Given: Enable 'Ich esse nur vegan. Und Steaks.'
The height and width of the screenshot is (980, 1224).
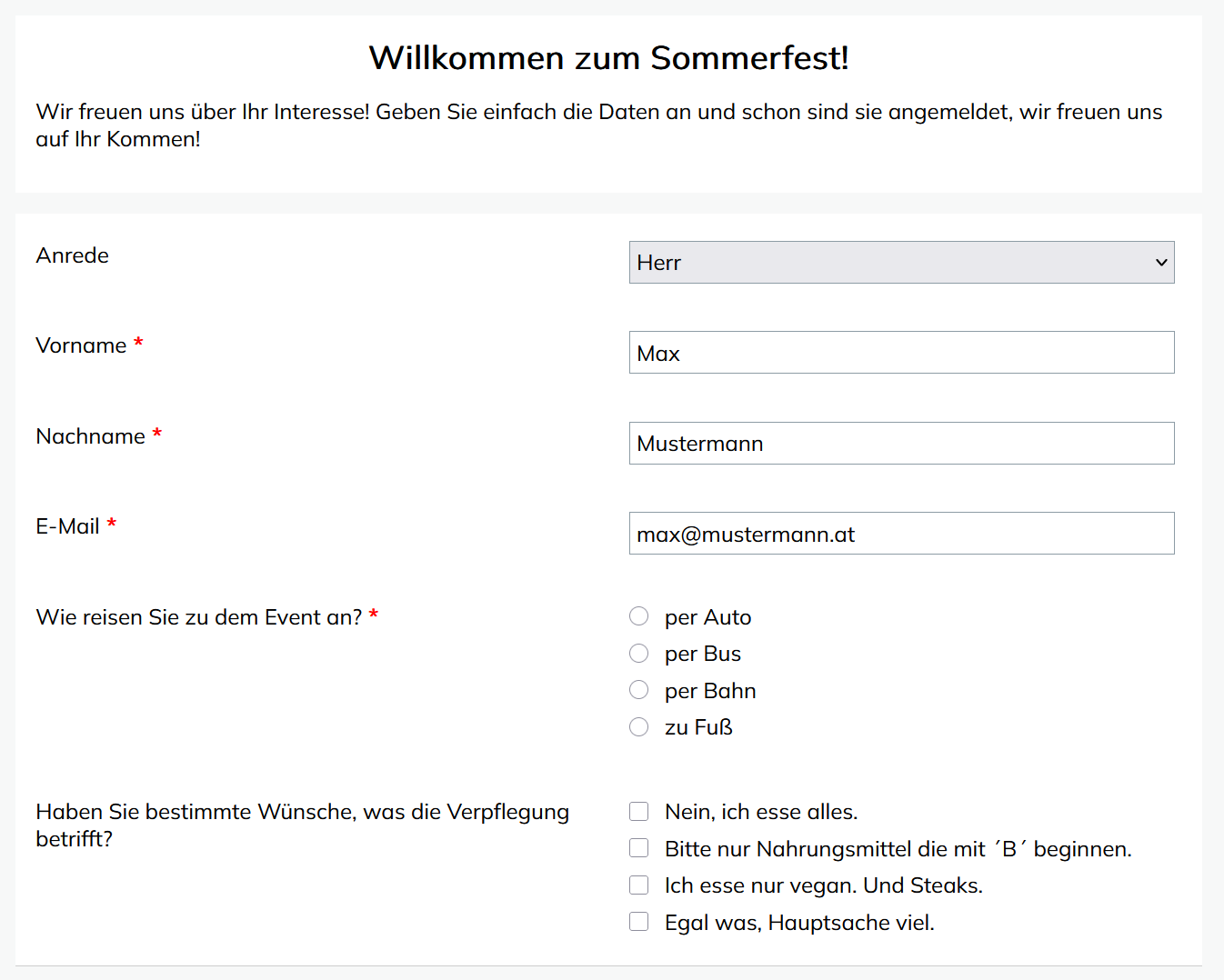Looking at the screenshot, I should (639, 885).
